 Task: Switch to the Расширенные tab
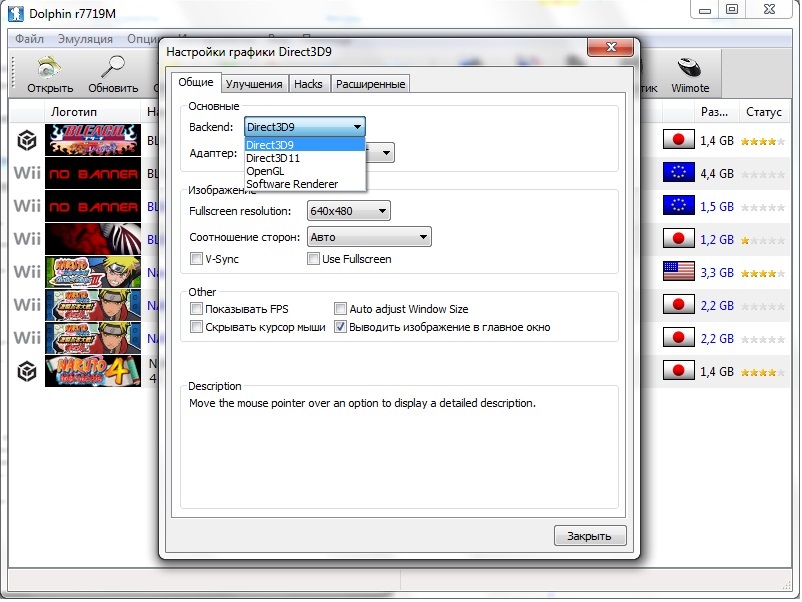pyautogui.click(x=370, y=84)
